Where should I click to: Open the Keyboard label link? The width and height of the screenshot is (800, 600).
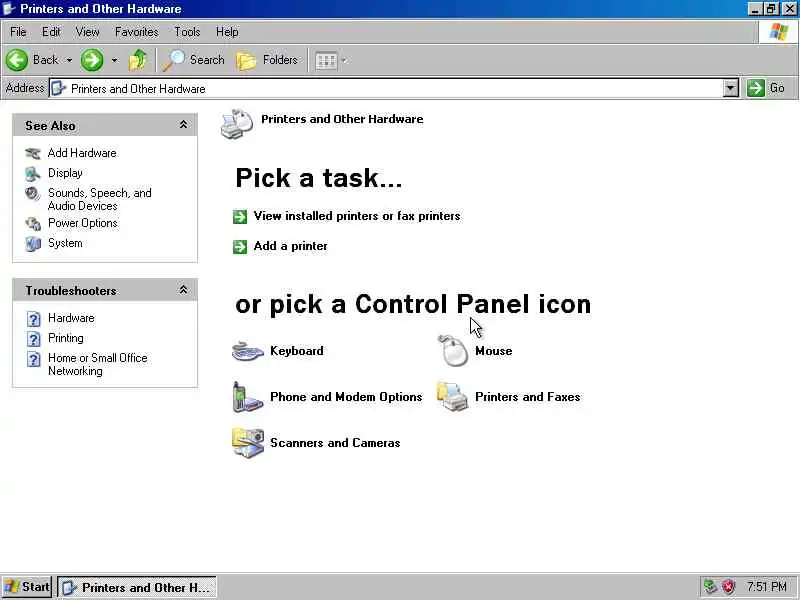pos(297,351)
